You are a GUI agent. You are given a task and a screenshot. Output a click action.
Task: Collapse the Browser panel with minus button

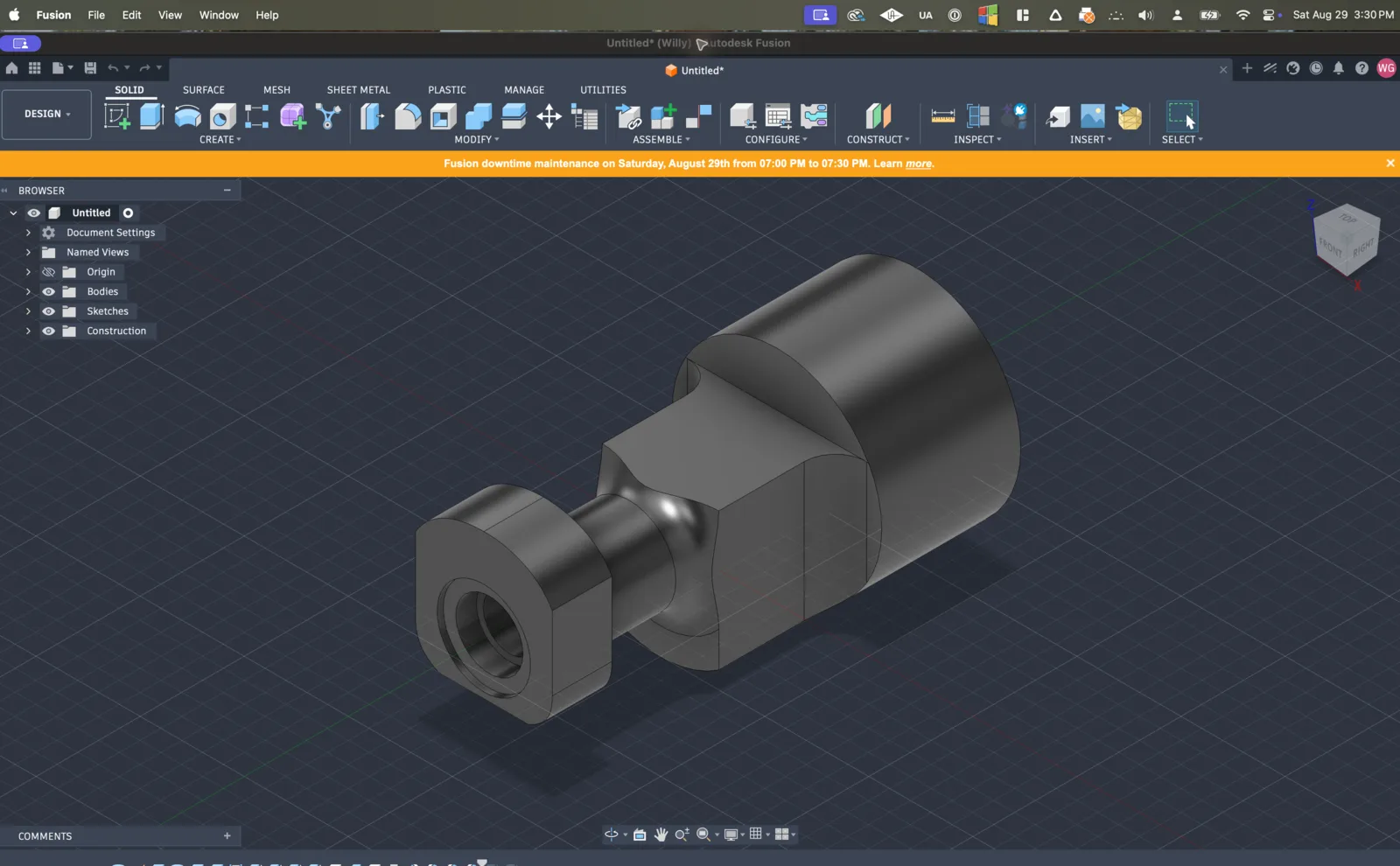(x=227, y=190)
